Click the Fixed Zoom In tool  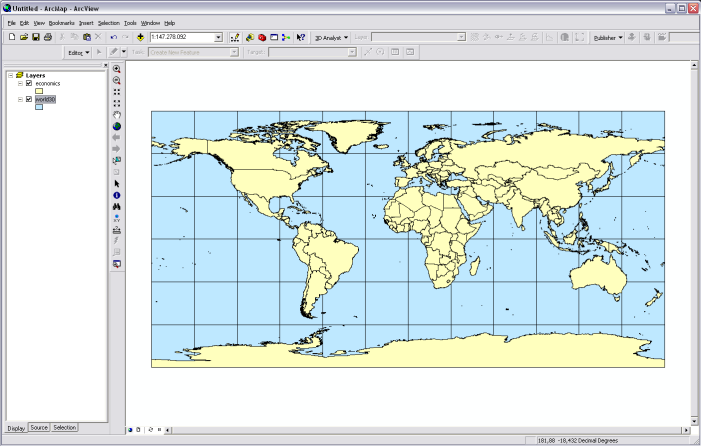pos(117,92)
